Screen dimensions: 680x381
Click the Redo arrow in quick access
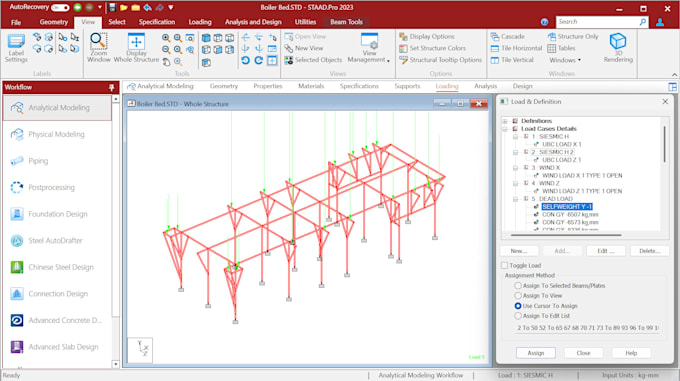click(x=160, y=7)
